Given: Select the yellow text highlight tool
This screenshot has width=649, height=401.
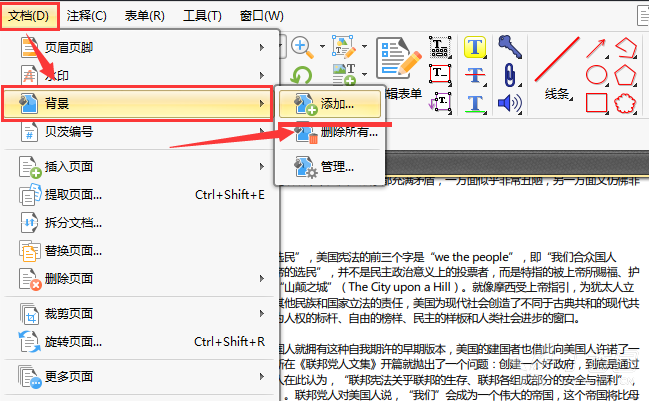Looking at the screenshot, I should tap(475, 47).
